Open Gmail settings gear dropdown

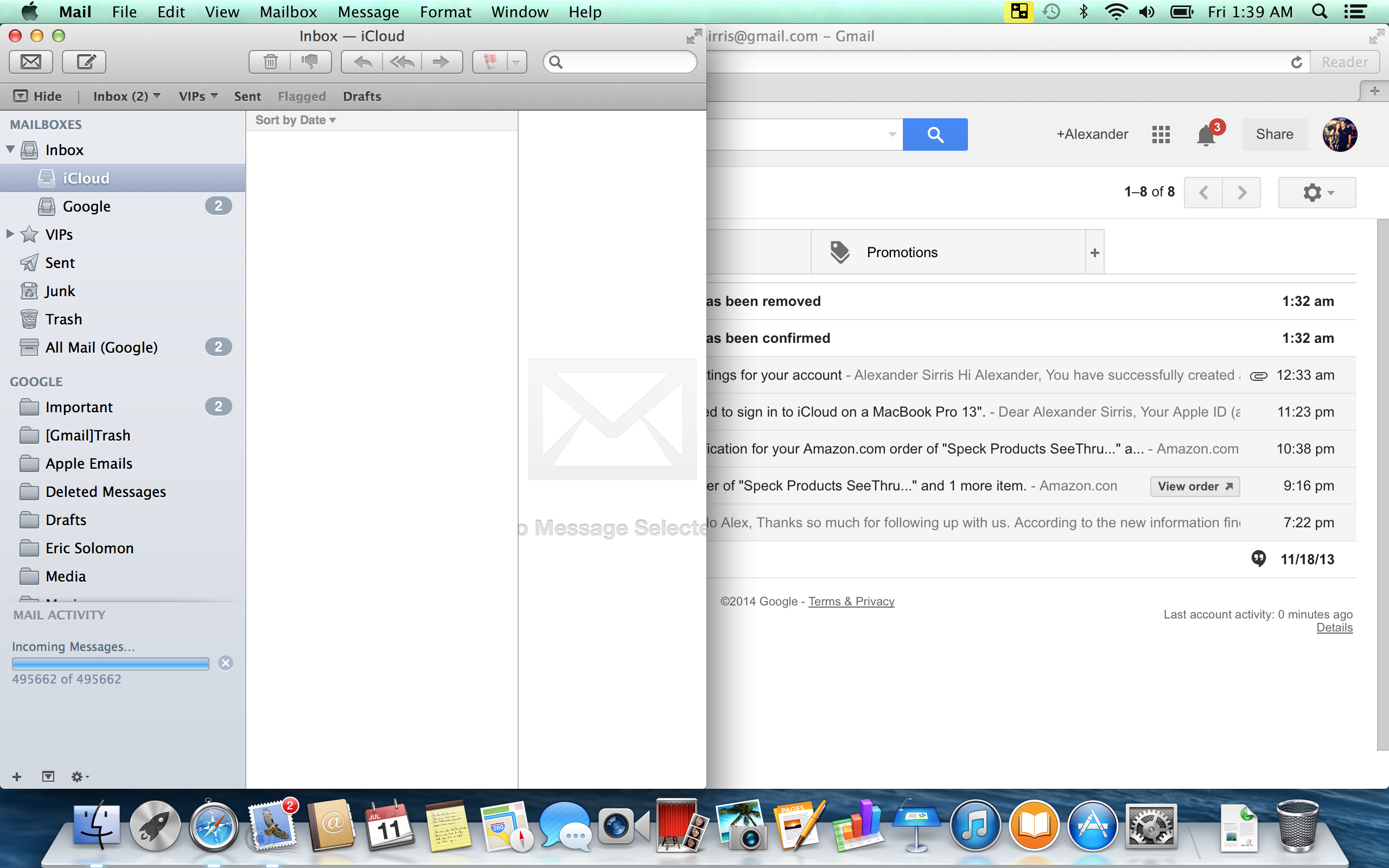pyautogui.click(x=1317, y=192)
